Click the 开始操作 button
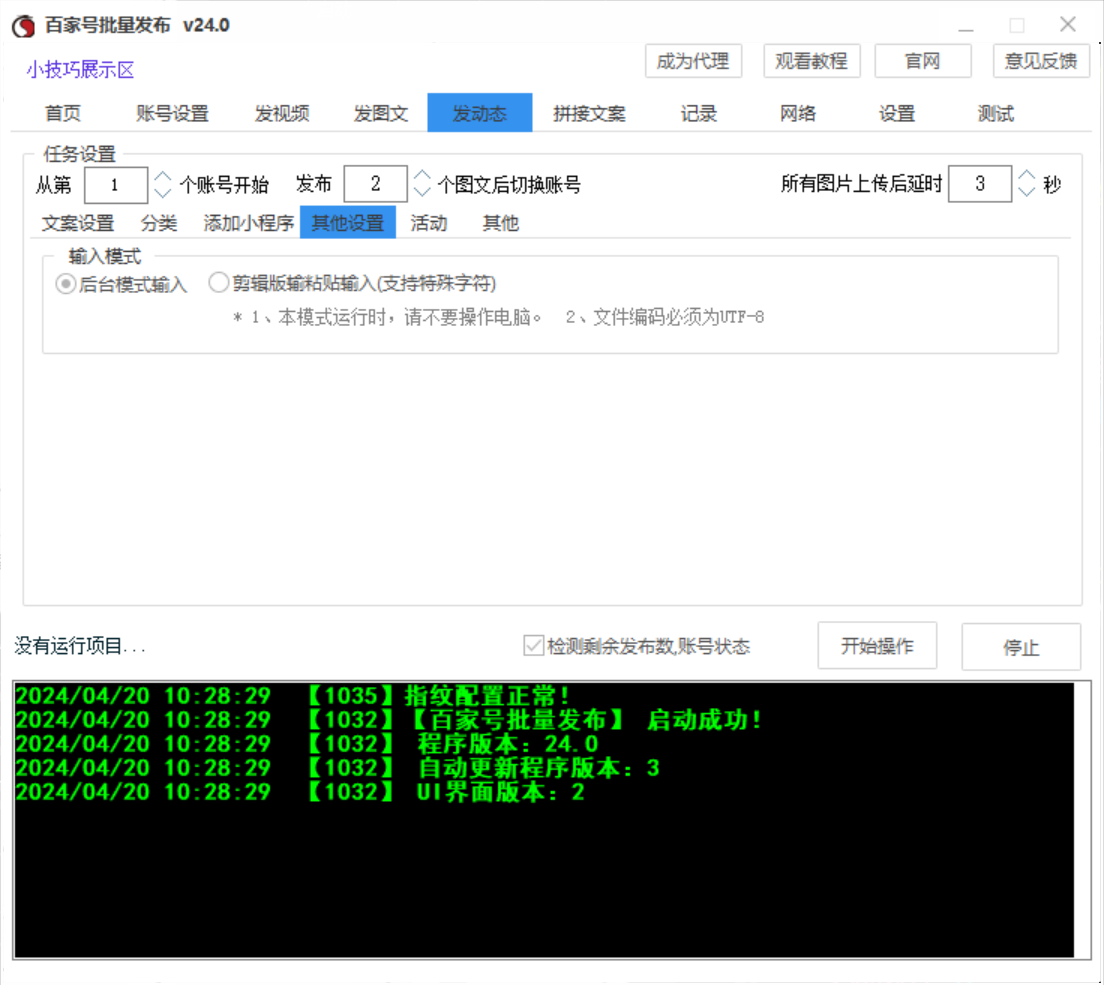The image size is (1104, 985). (877, 646)
